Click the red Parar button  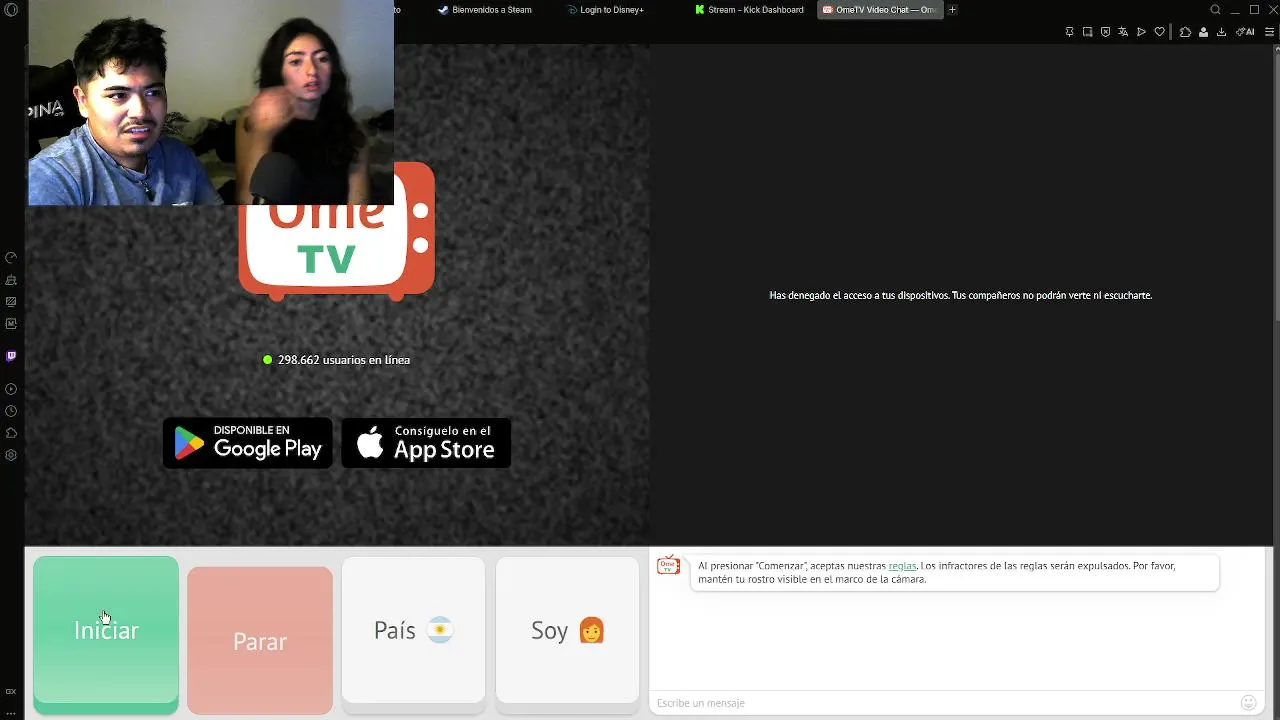click(260, 641)
